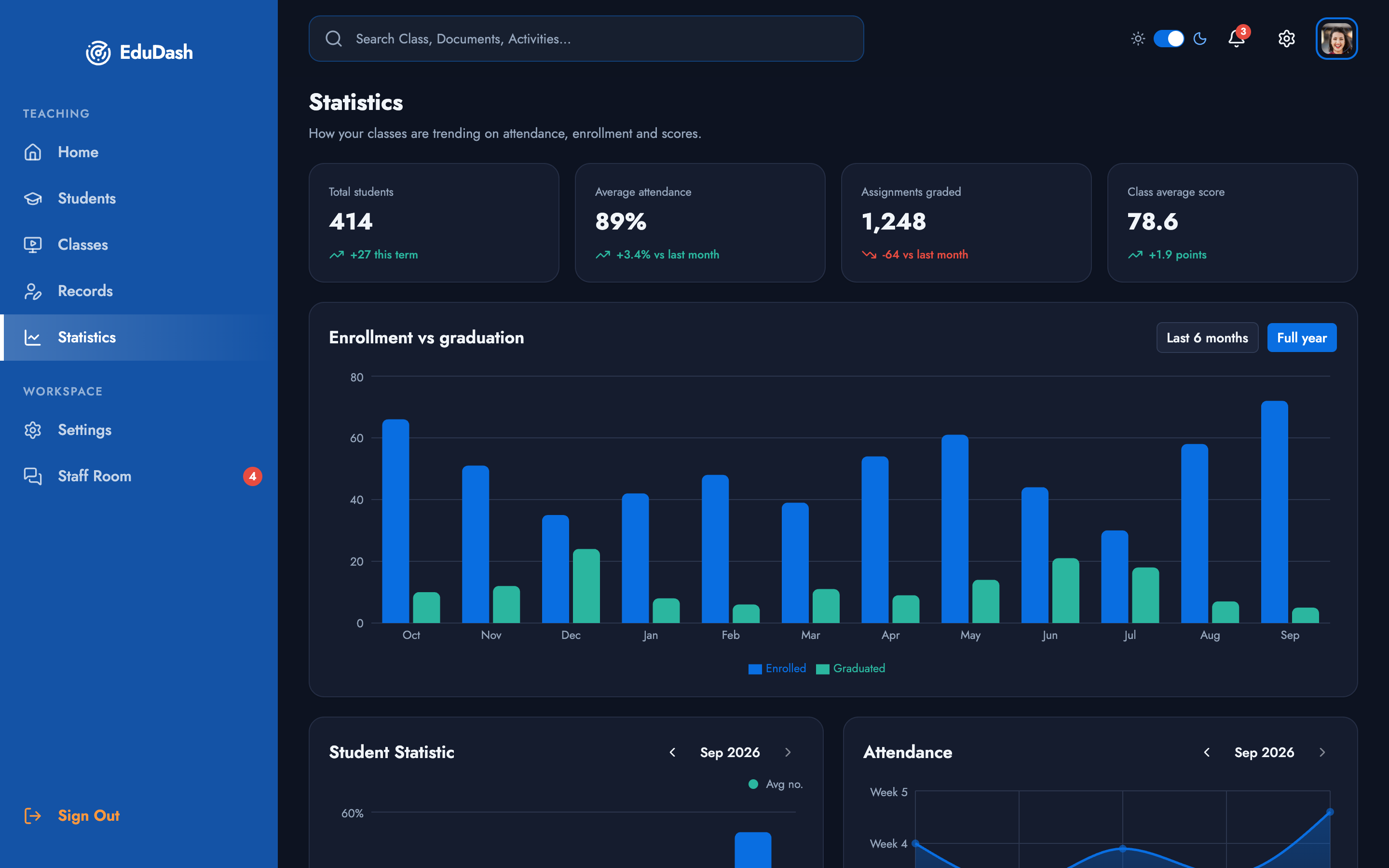Click the "78.6" class average score value
Viewport: 1389px width, 868px height.
pos(1153,222)
